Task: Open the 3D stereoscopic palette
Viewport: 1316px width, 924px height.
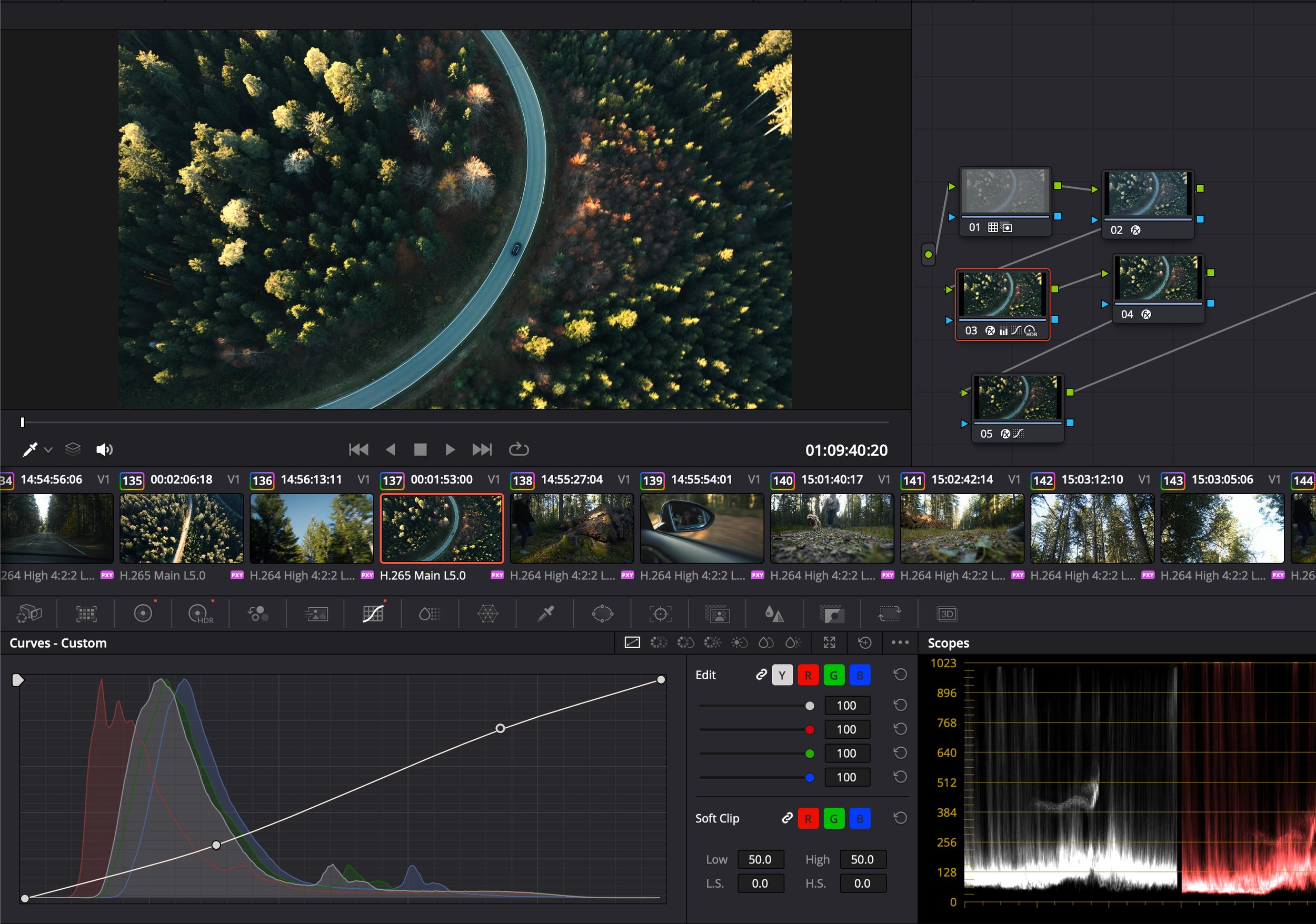Action: (947, 614)
